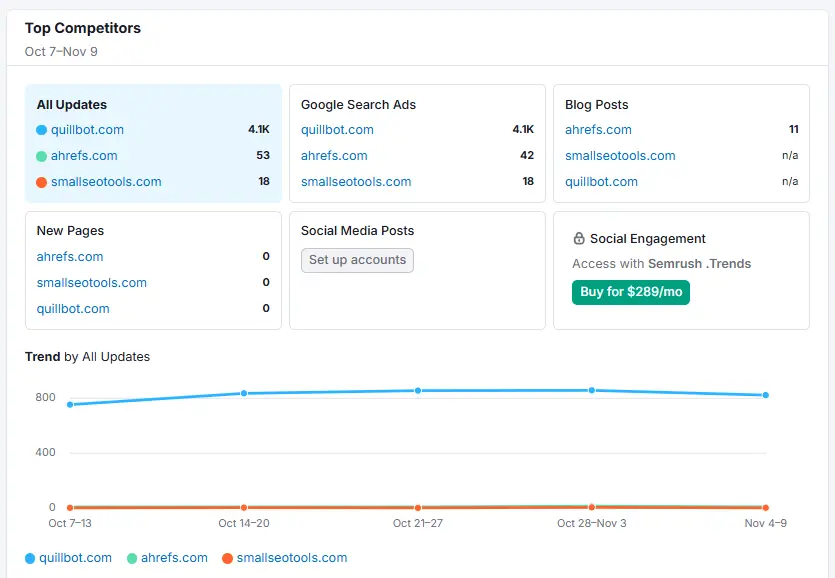Select the Google Search Ads card
The width and height of the screenshot is (835, 578).
pos(417,105)
